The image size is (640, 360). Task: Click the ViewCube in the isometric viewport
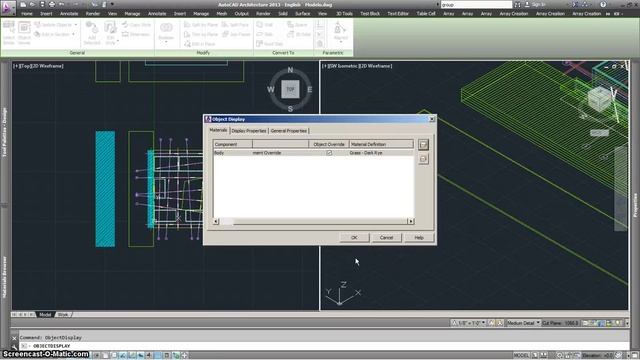[x=599, y=99]
